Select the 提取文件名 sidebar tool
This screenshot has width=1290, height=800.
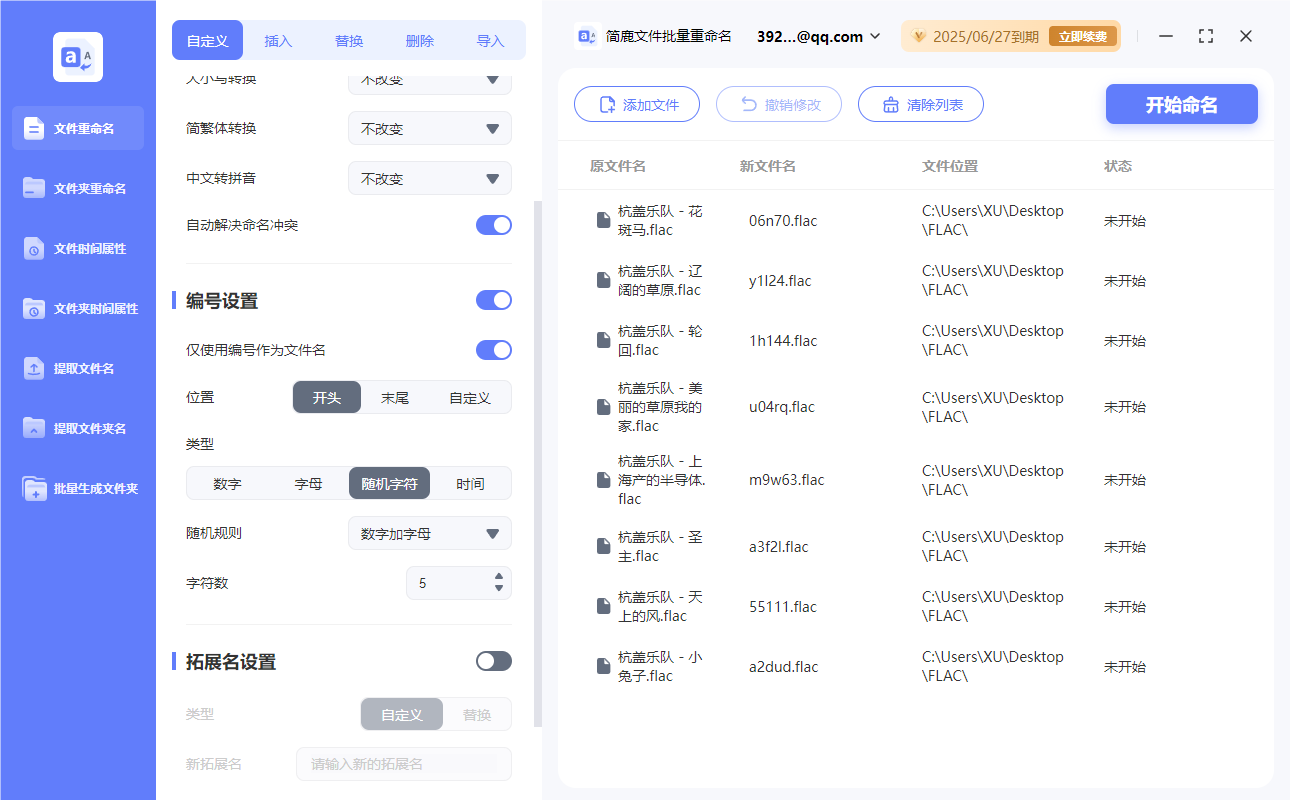coord(78,368)
